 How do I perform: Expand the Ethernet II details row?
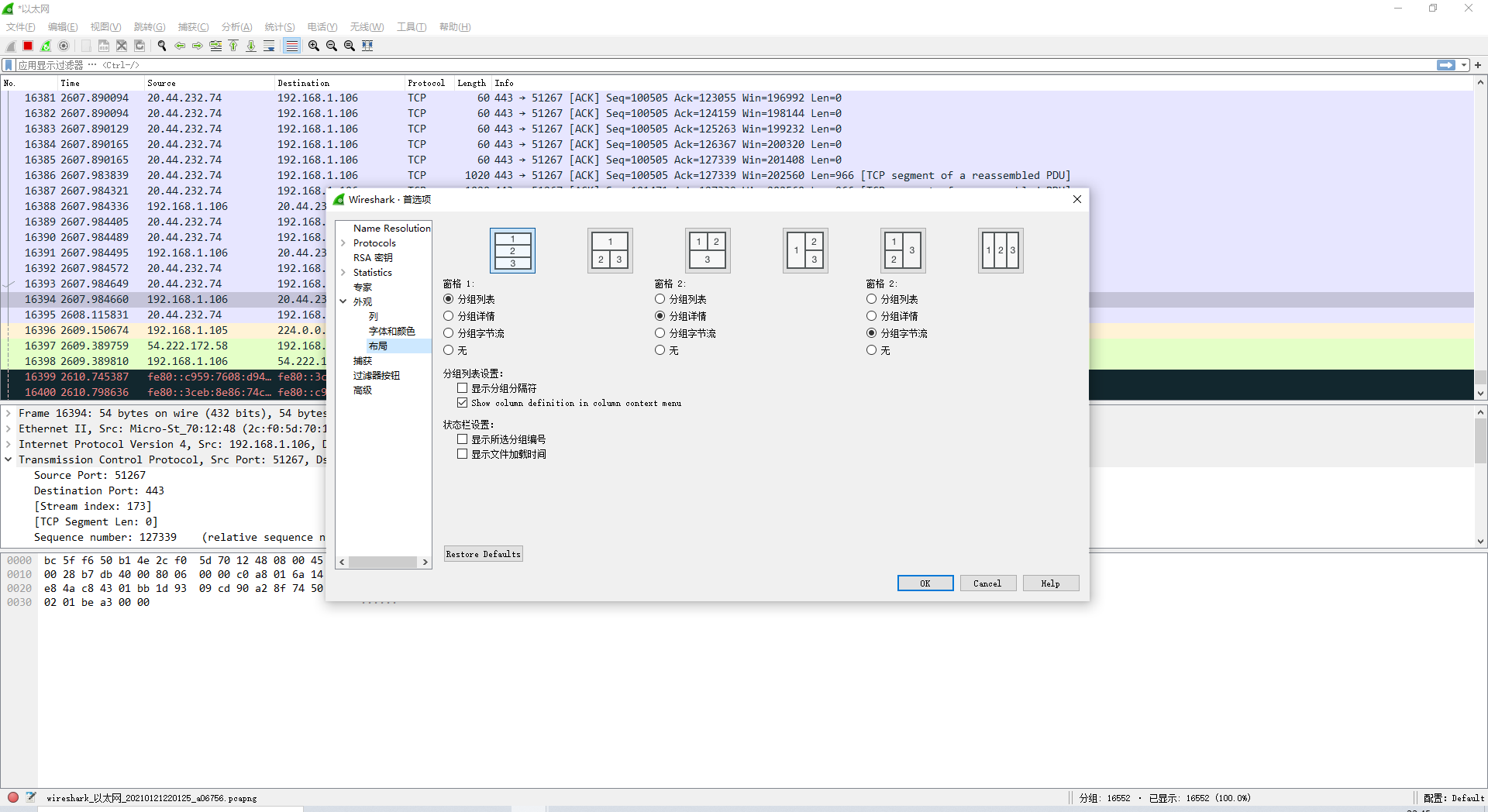point(9,429)
